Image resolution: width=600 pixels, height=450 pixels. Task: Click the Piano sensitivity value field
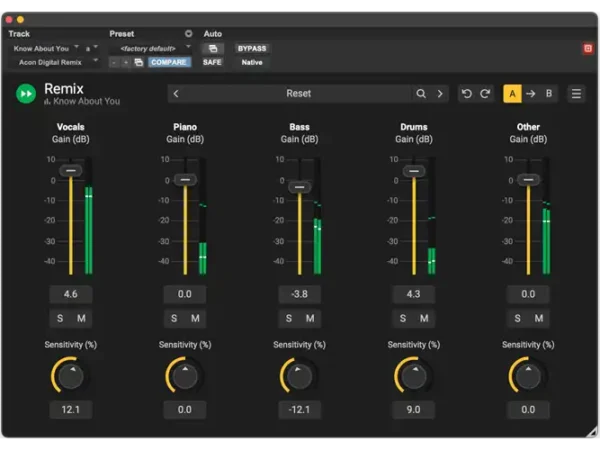[185, 410]
